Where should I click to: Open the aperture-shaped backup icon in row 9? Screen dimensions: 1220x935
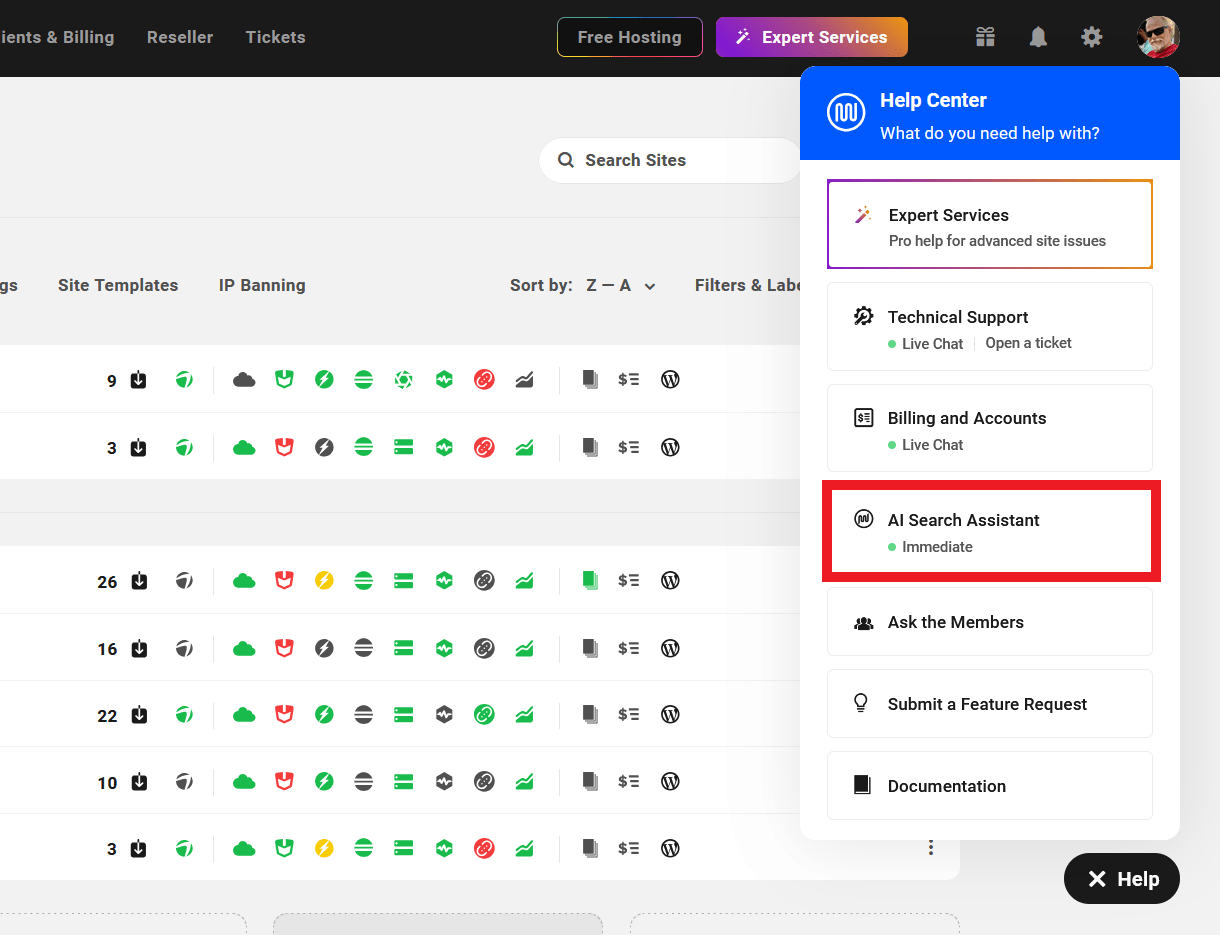404,380
